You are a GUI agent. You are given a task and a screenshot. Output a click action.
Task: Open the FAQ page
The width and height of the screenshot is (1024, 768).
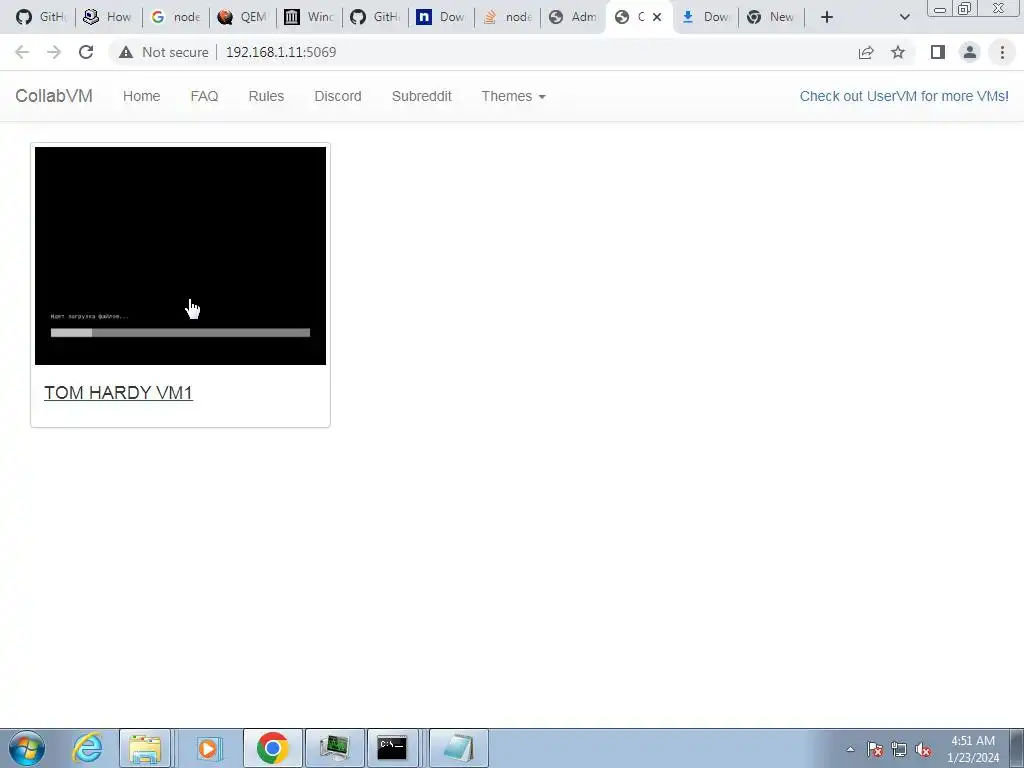coord(204,96)
